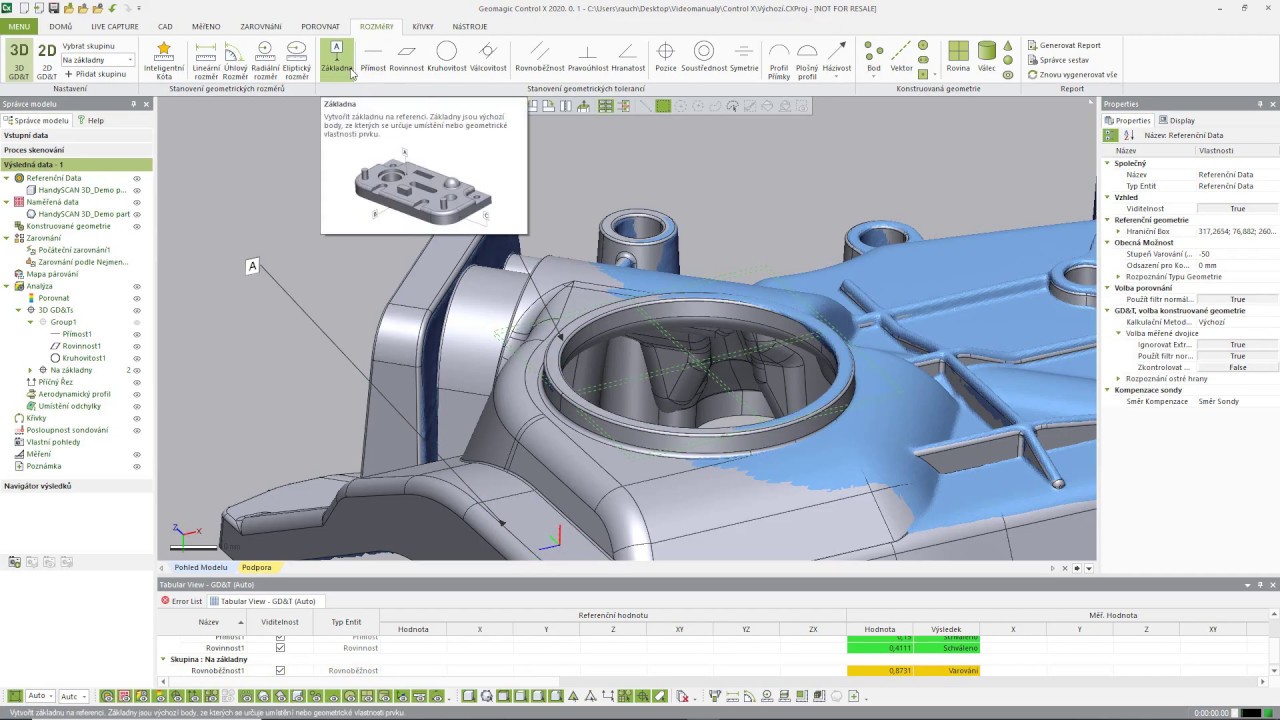Select the Válec cylinder geometry tool
The height and width of the screenshot is (720, 1280).
[x=986, y=57]
